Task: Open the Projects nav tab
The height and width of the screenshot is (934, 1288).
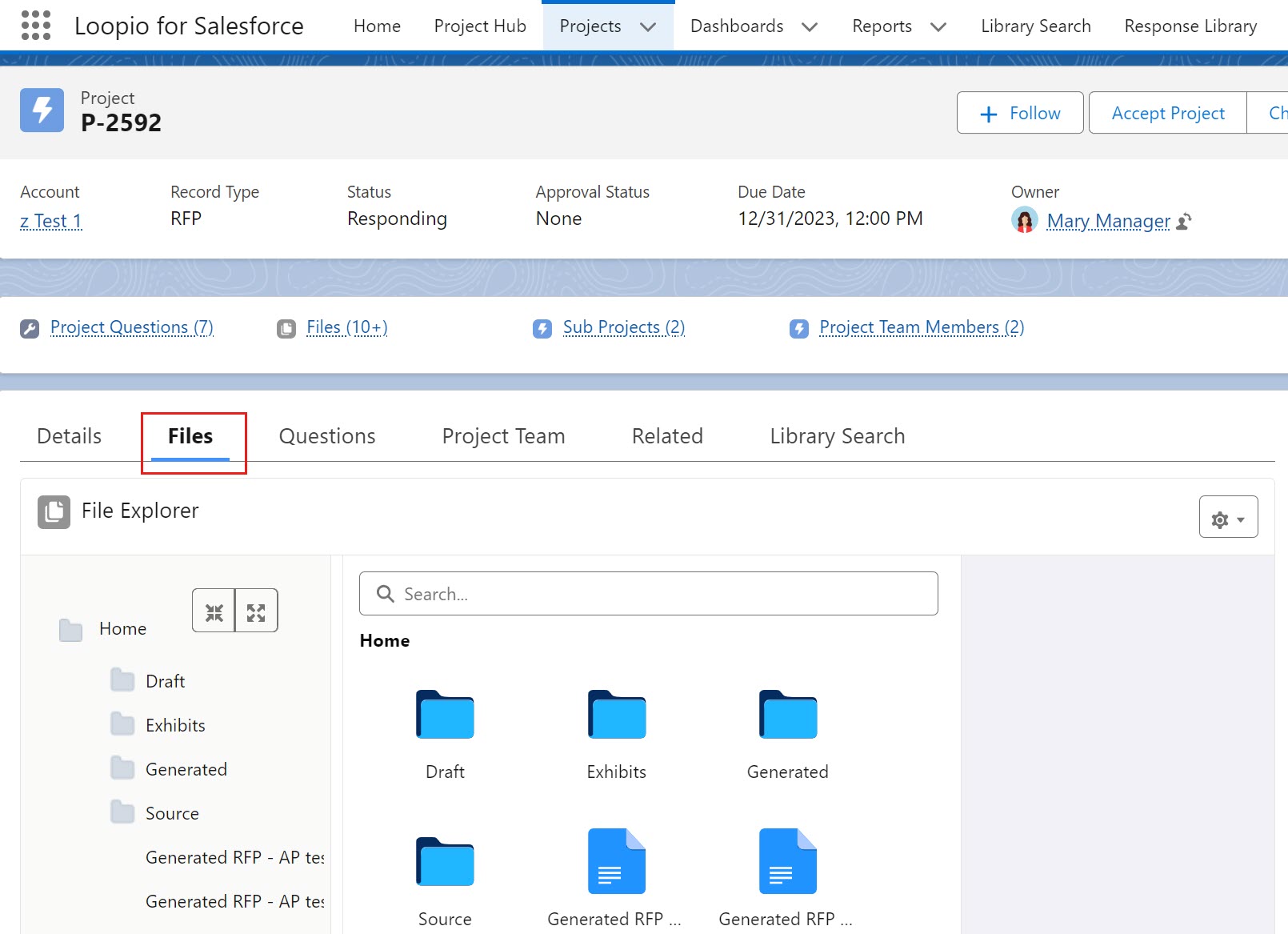Action: [x=590, y=26]
